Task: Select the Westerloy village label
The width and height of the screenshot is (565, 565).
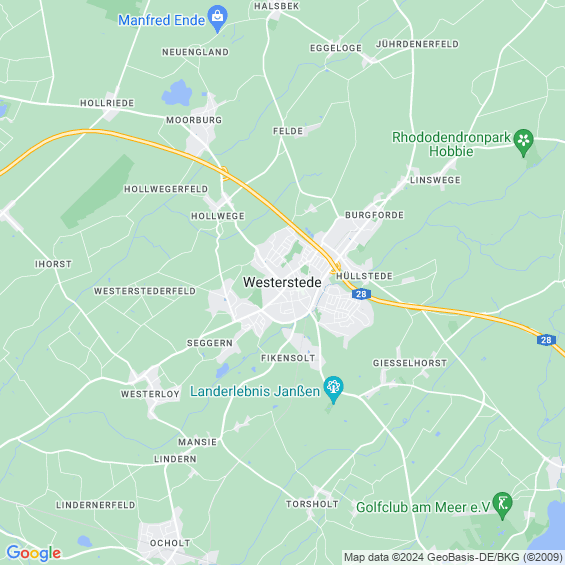Action: click(150, 394)
